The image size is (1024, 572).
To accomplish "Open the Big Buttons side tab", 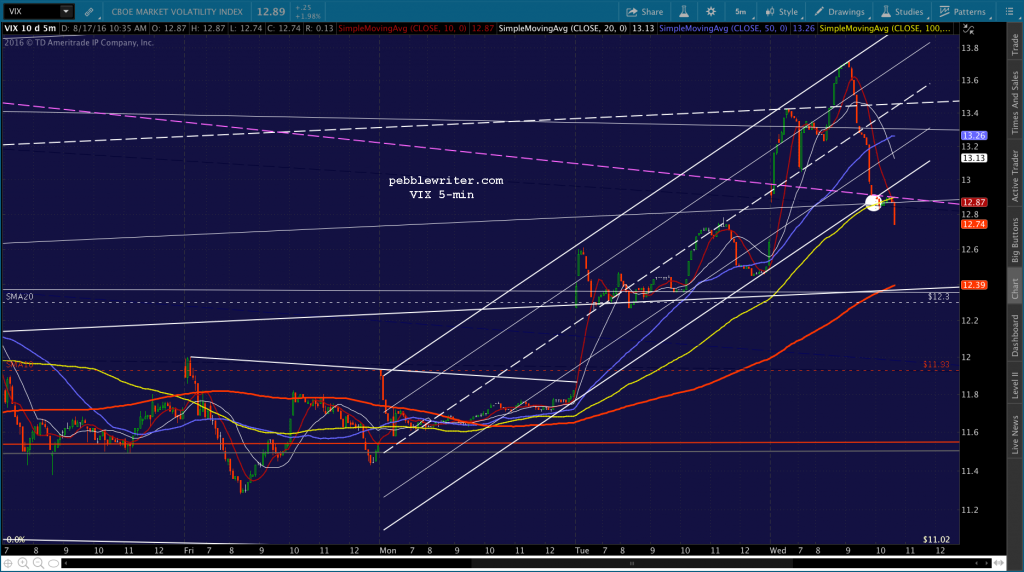I will 1015,240.
